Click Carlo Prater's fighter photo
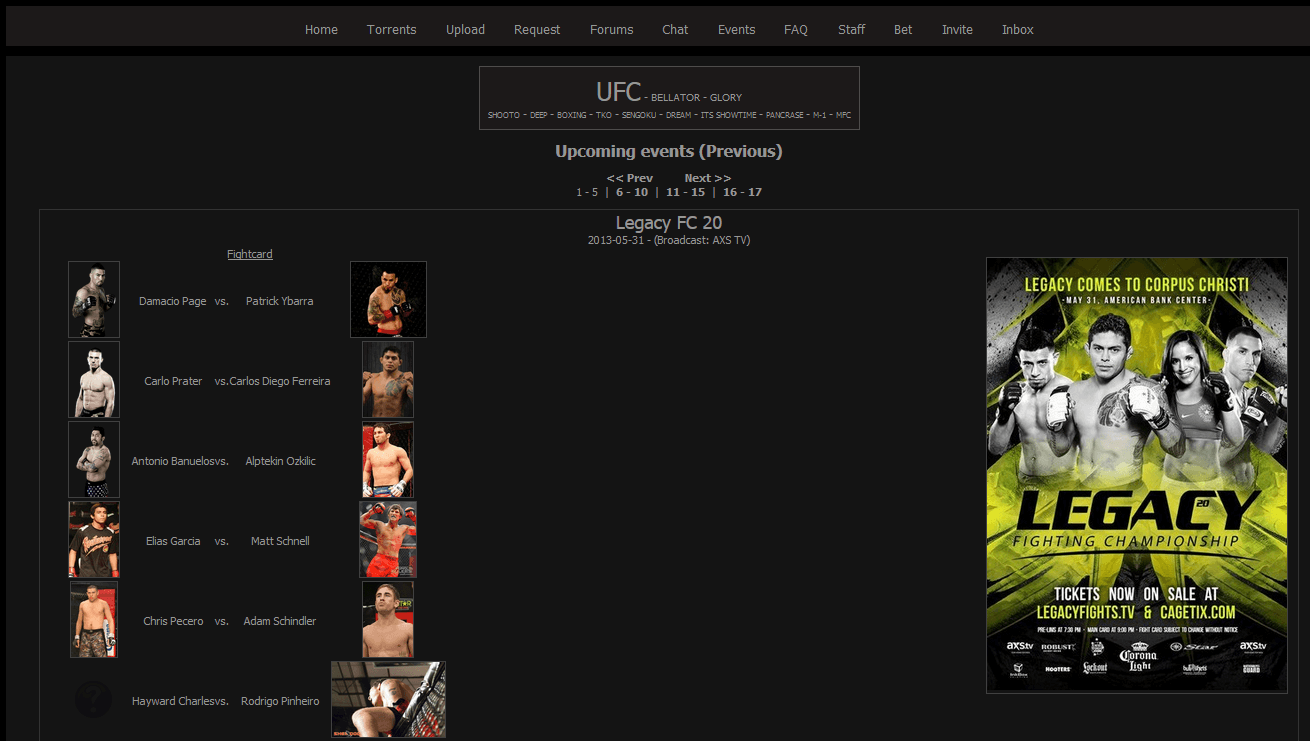The width and height of the screenshot is (1310, 741). 94,380
